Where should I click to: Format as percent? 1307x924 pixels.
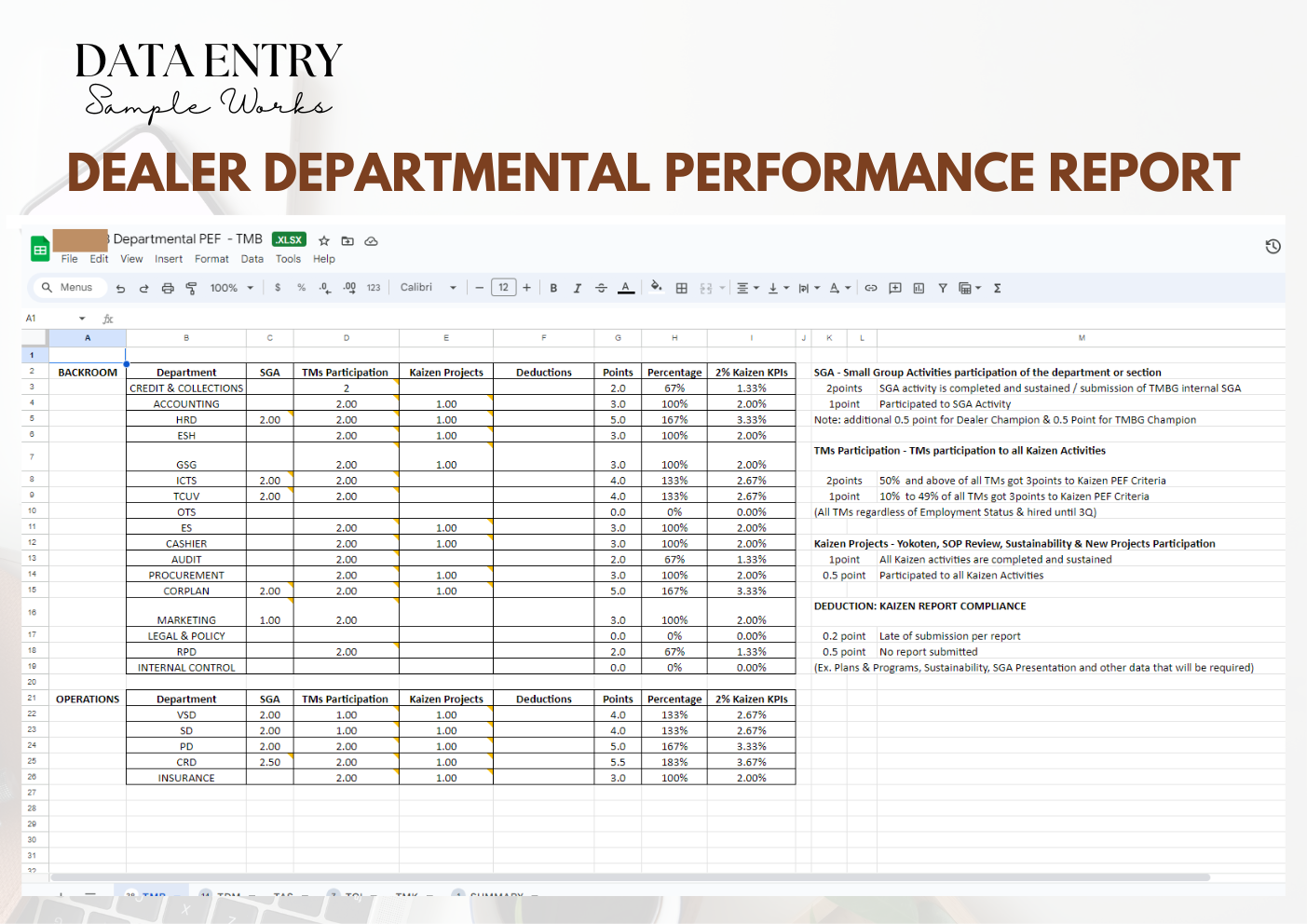coord(301,288)
